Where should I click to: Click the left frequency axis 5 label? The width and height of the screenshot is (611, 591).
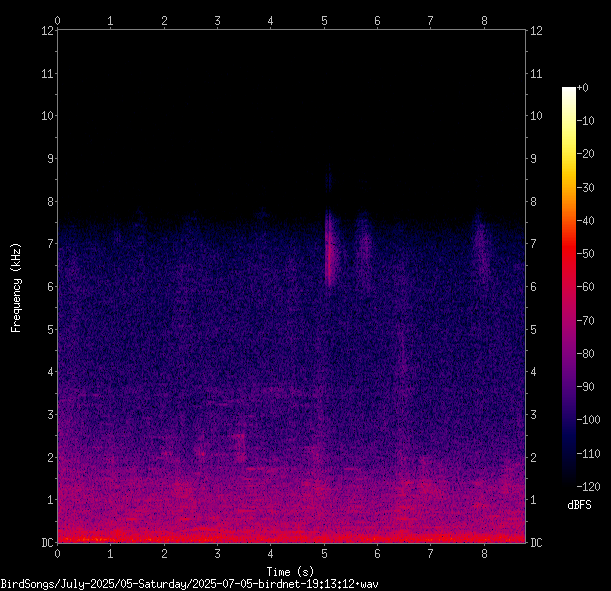[x=51, y=329]
